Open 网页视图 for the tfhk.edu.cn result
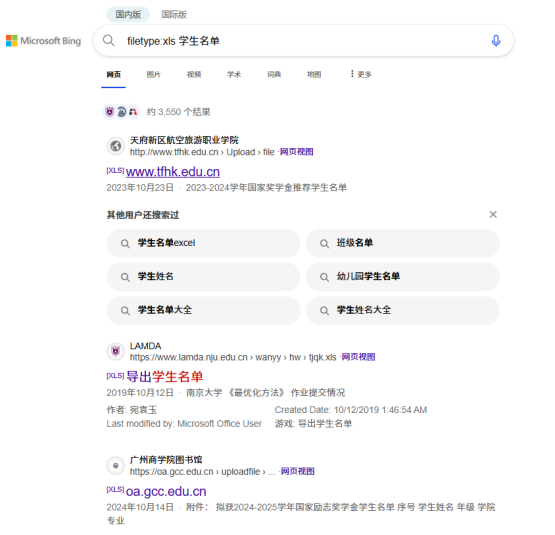555x535 pixels. tap(297, 152)
